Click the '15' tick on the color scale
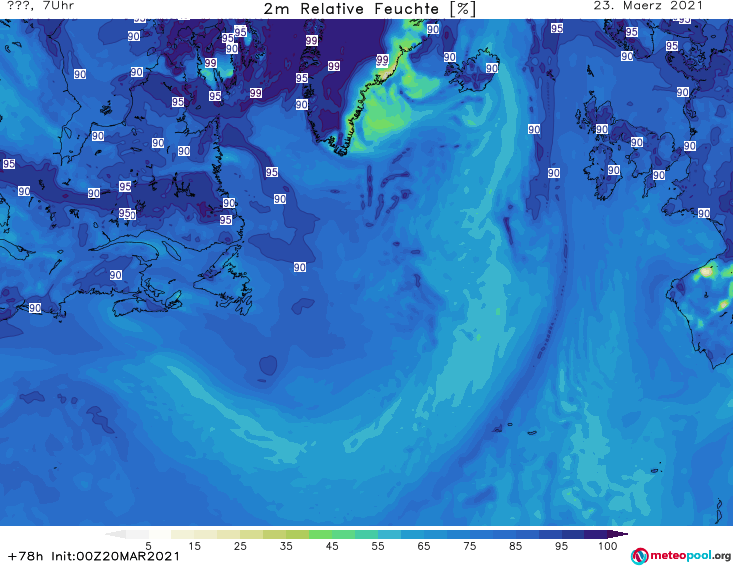The image size is (733, 566). (x=194, y=546)
